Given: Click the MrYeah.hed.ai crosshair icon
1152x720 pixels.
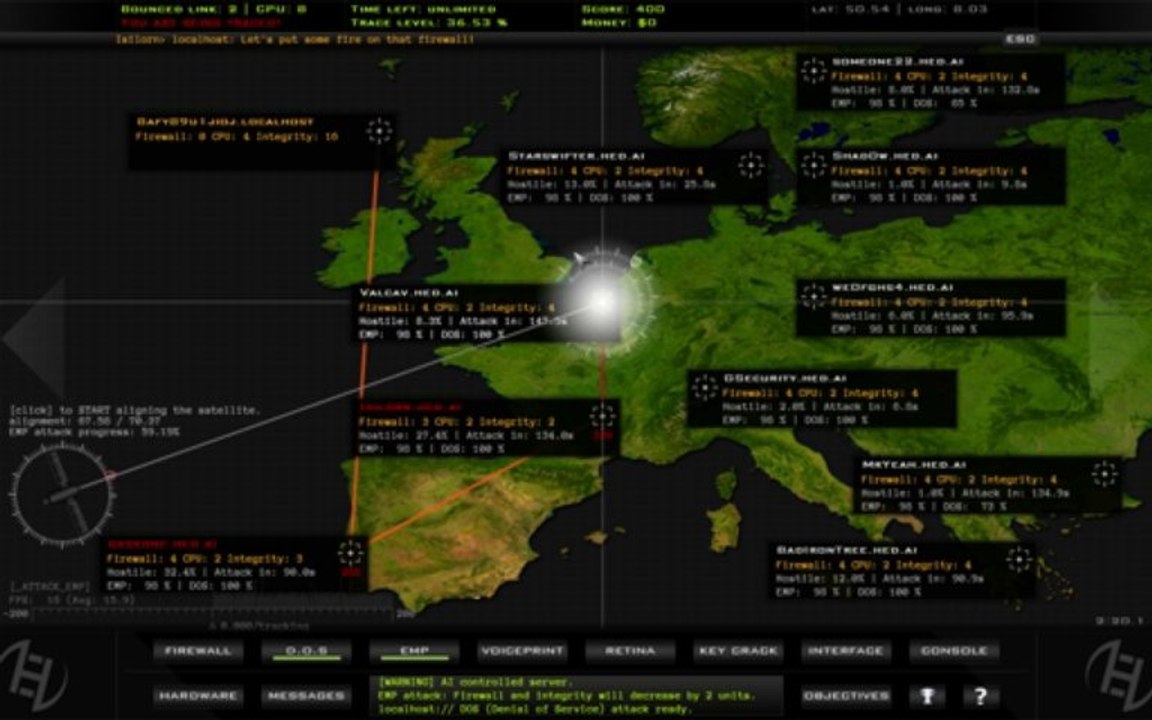Looking at the screenshot, I should pyautogui.click(x=1104, y=474).
